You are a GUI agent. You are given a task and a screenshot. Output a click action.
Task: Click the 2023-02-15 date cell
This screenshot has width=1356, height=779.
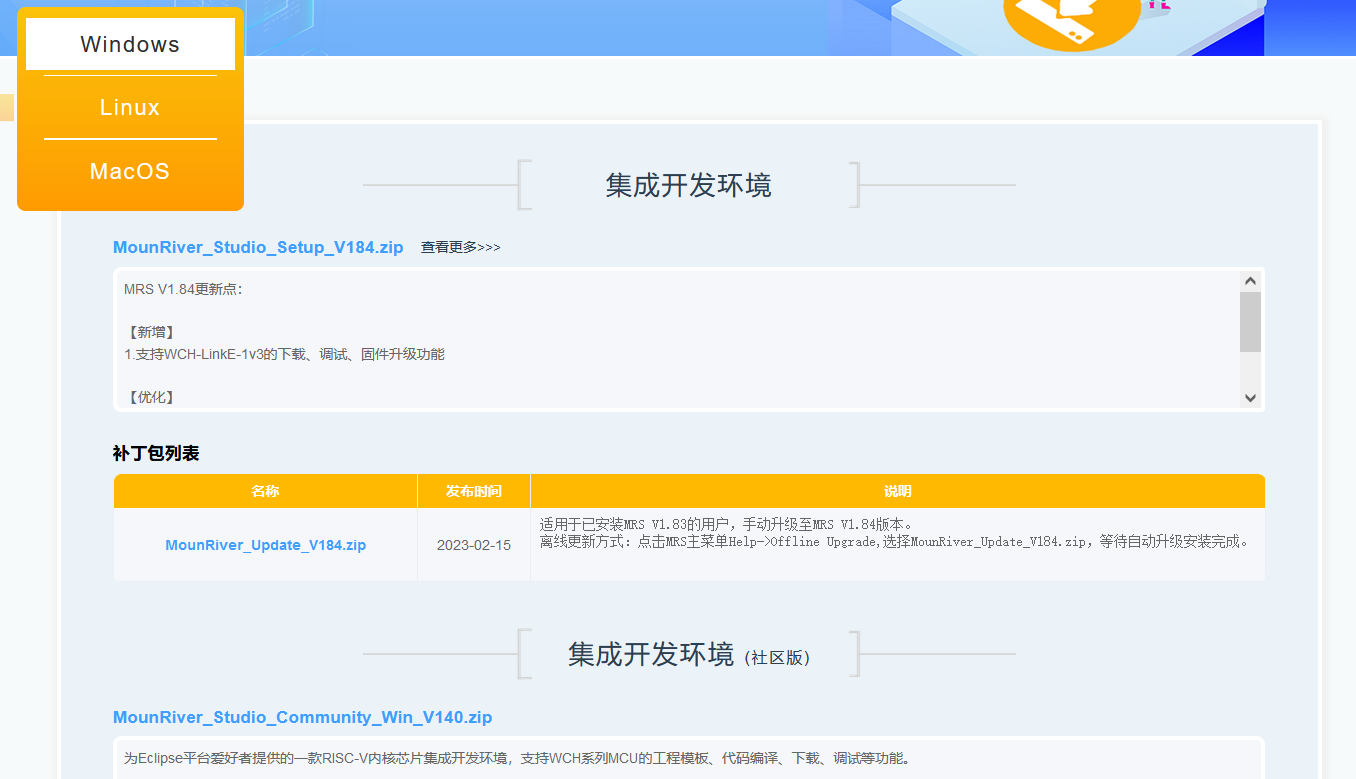[474, 545]
